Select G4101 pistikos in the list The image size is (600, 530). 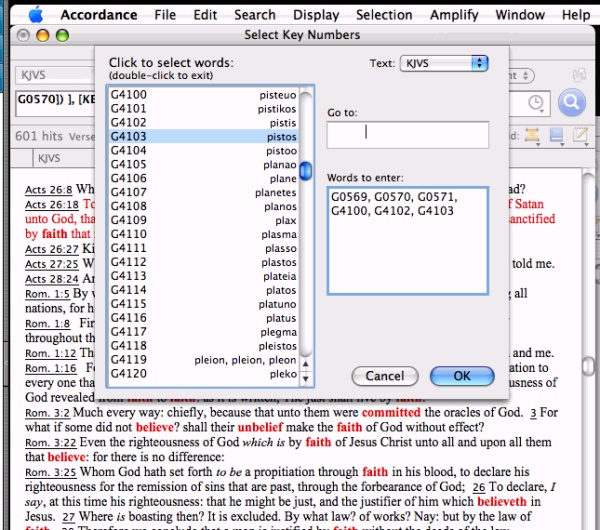click(x=203, y=109)
